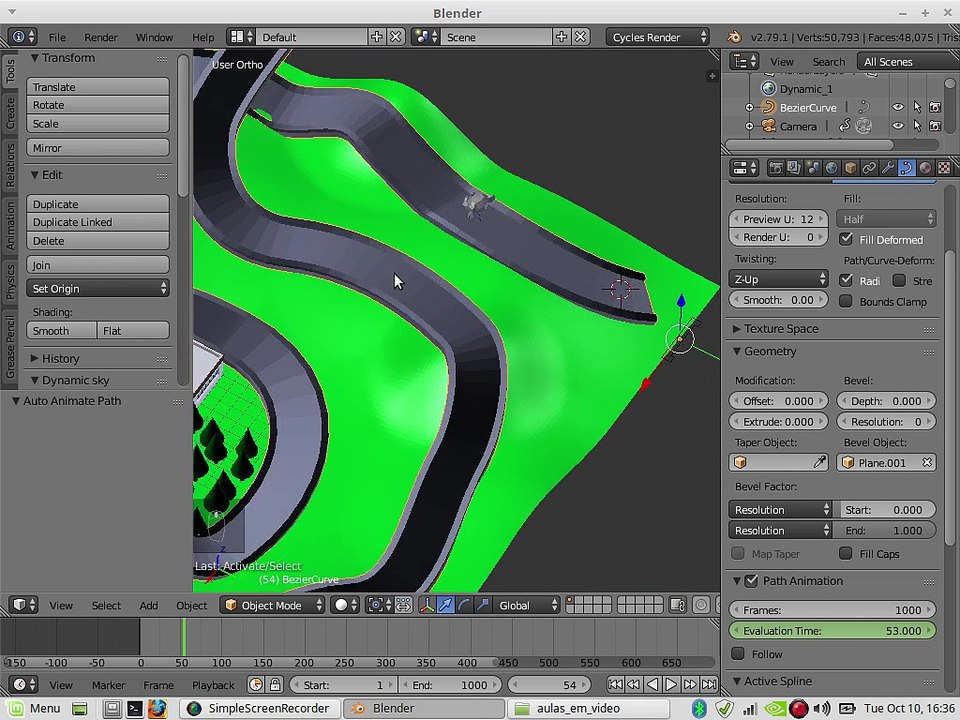The width and height of the screenshot is (960, 720).
Task: Click the pivot point selector icon
Action: (x=380, y=605)
